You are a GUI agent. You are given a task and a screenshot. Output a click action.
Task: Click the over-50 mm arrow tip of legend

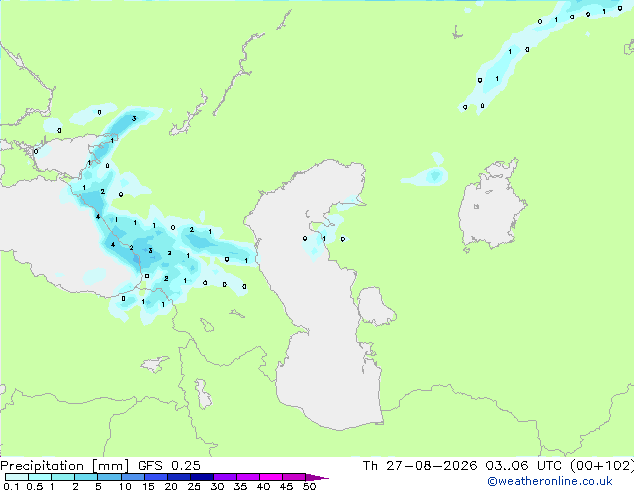[x=317, y=477]
